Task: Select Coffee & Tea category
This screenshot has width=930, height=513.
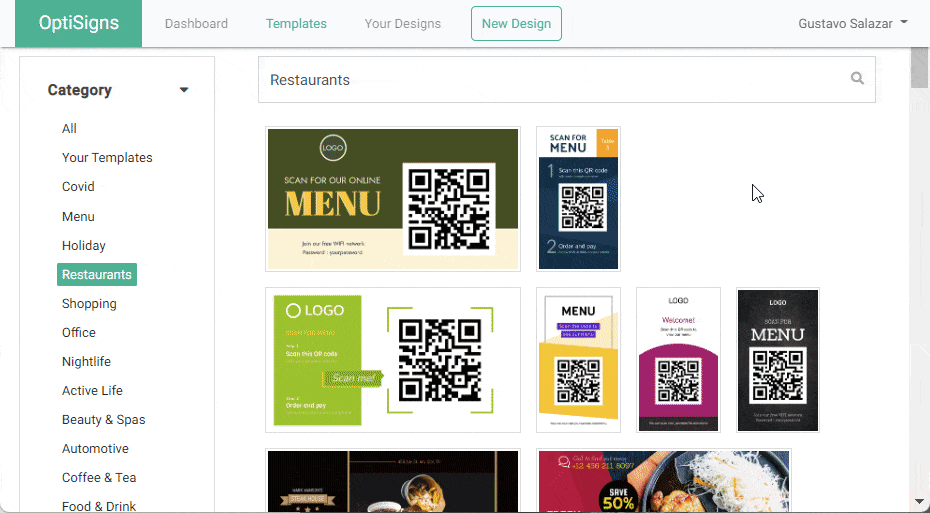Action: pyautogui.click(x=99, y=478)
